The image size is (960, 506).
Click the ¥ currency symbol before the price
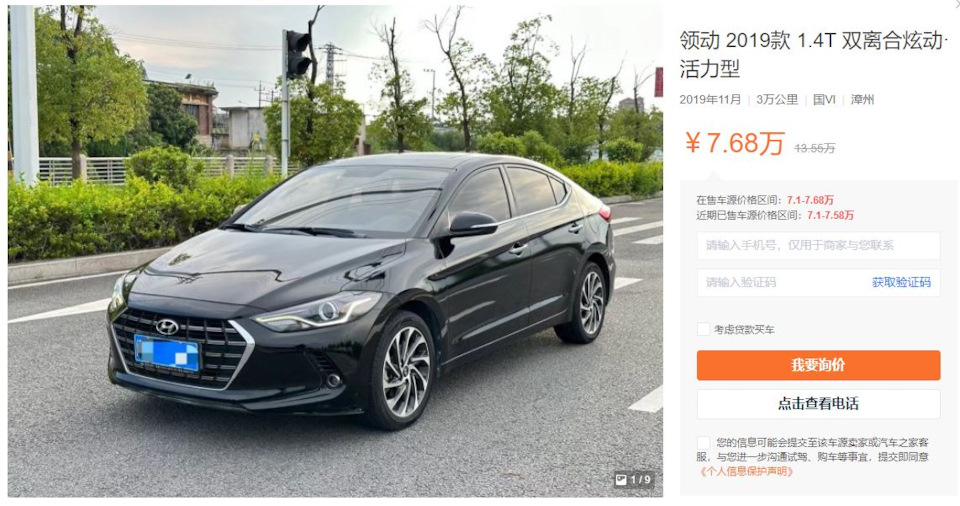[692, 143]
